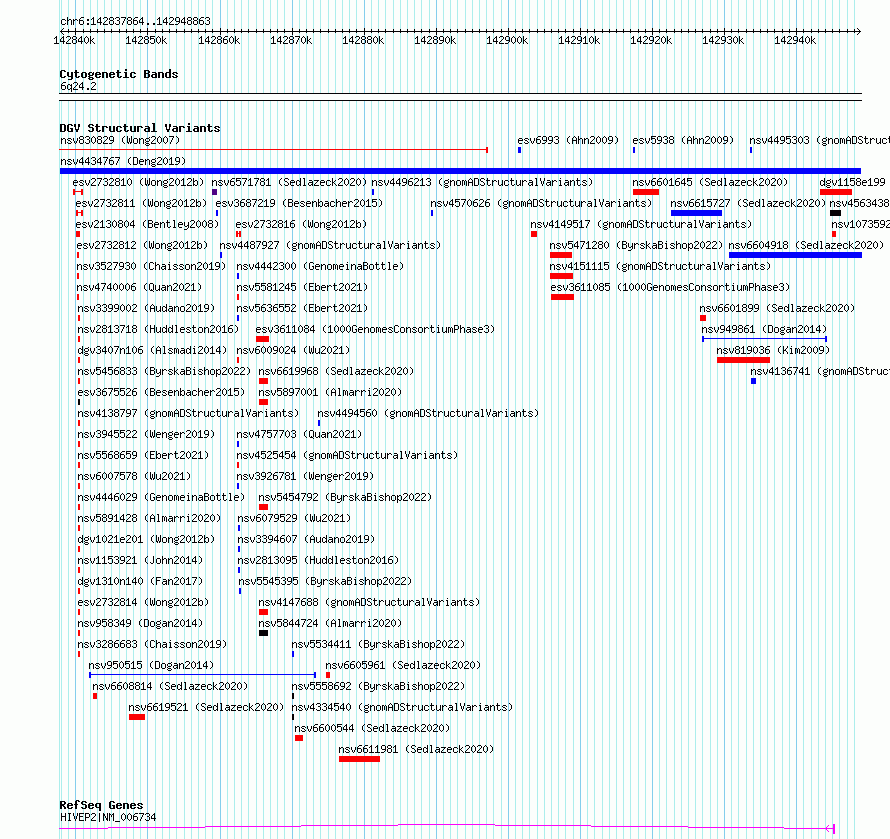This screenshot has height=839, width=890.
Task: Click nsv5454792 (ByrskaBishop2022) label
Action: (345, 497)
